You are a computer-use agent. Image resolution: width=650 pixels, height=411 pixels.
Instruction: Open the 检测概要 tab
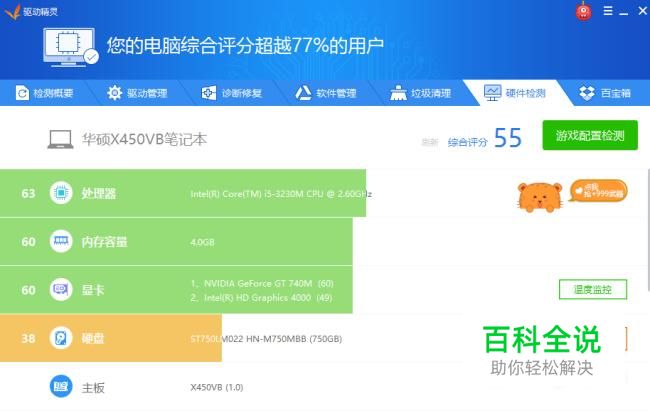[x=44, y=93]
